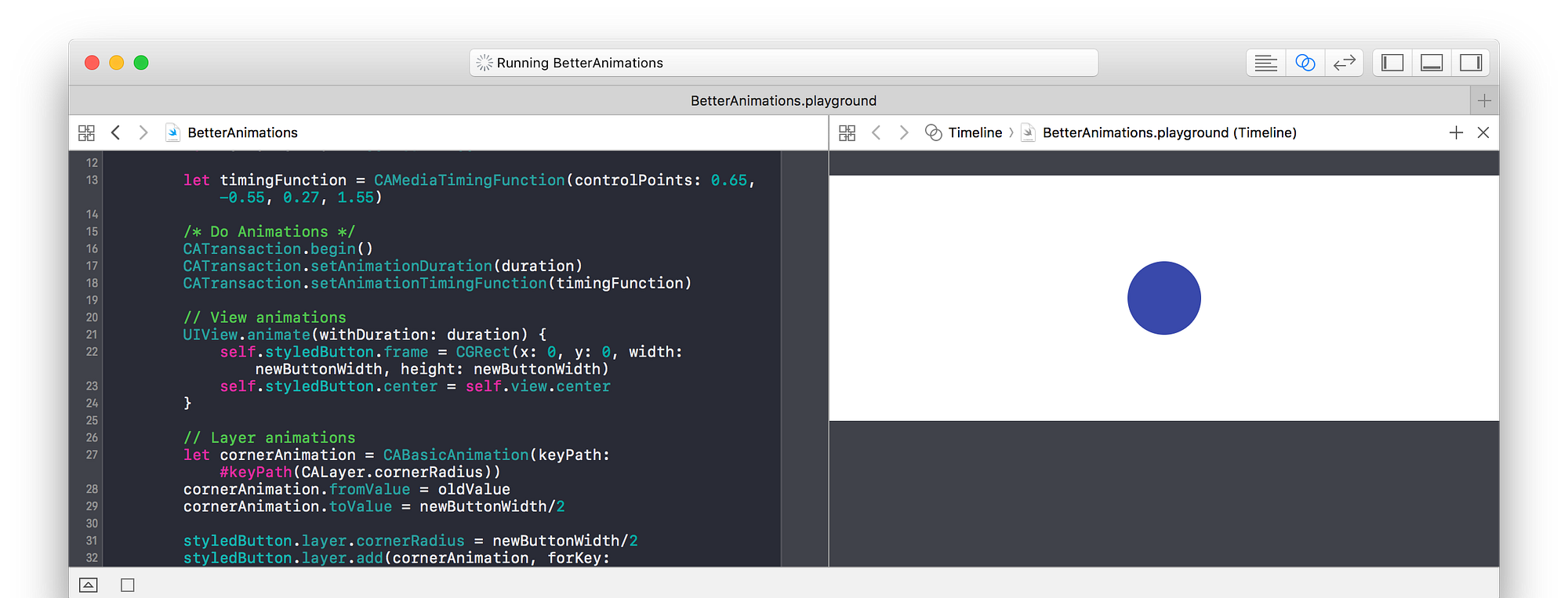Go back in the BetterAnimations editor
The image size is (1568, 598).
click(x=116, y=132)
